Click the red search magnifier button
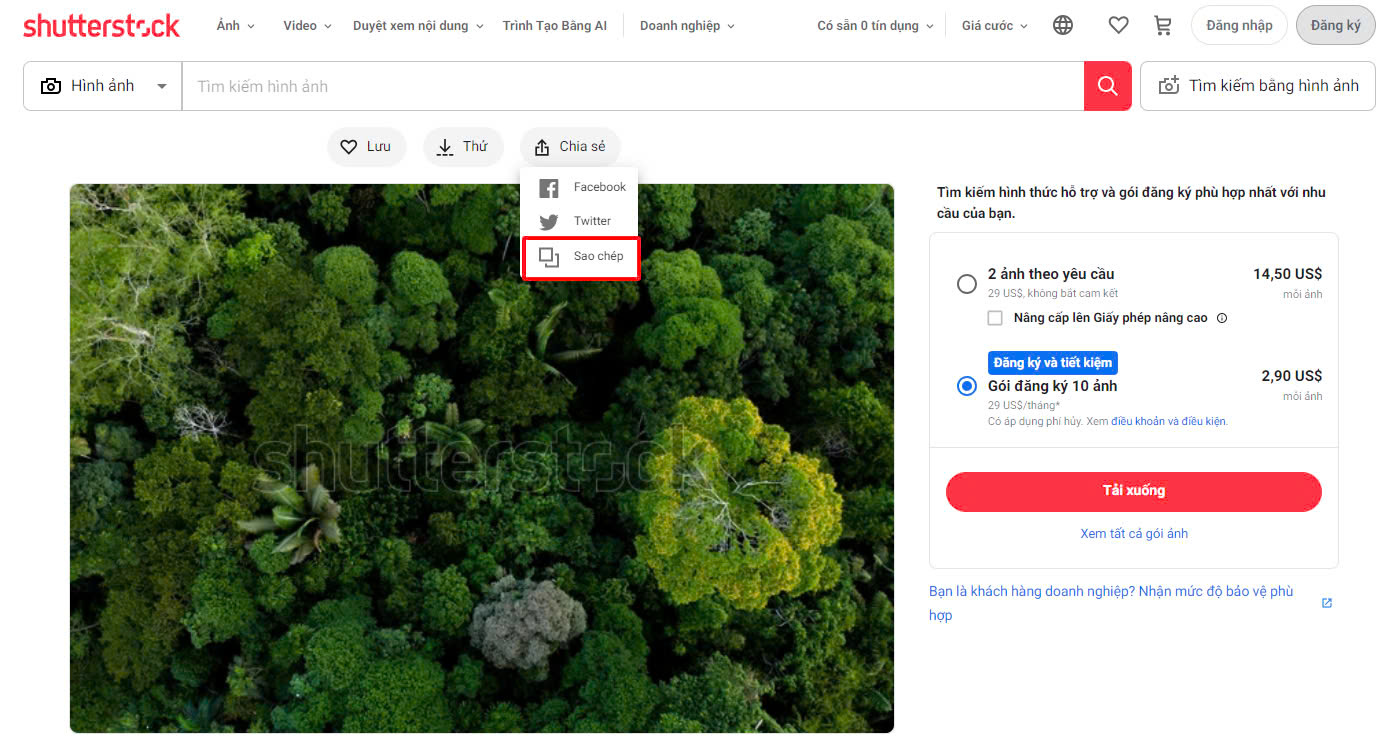 (x=1107, y=86)
